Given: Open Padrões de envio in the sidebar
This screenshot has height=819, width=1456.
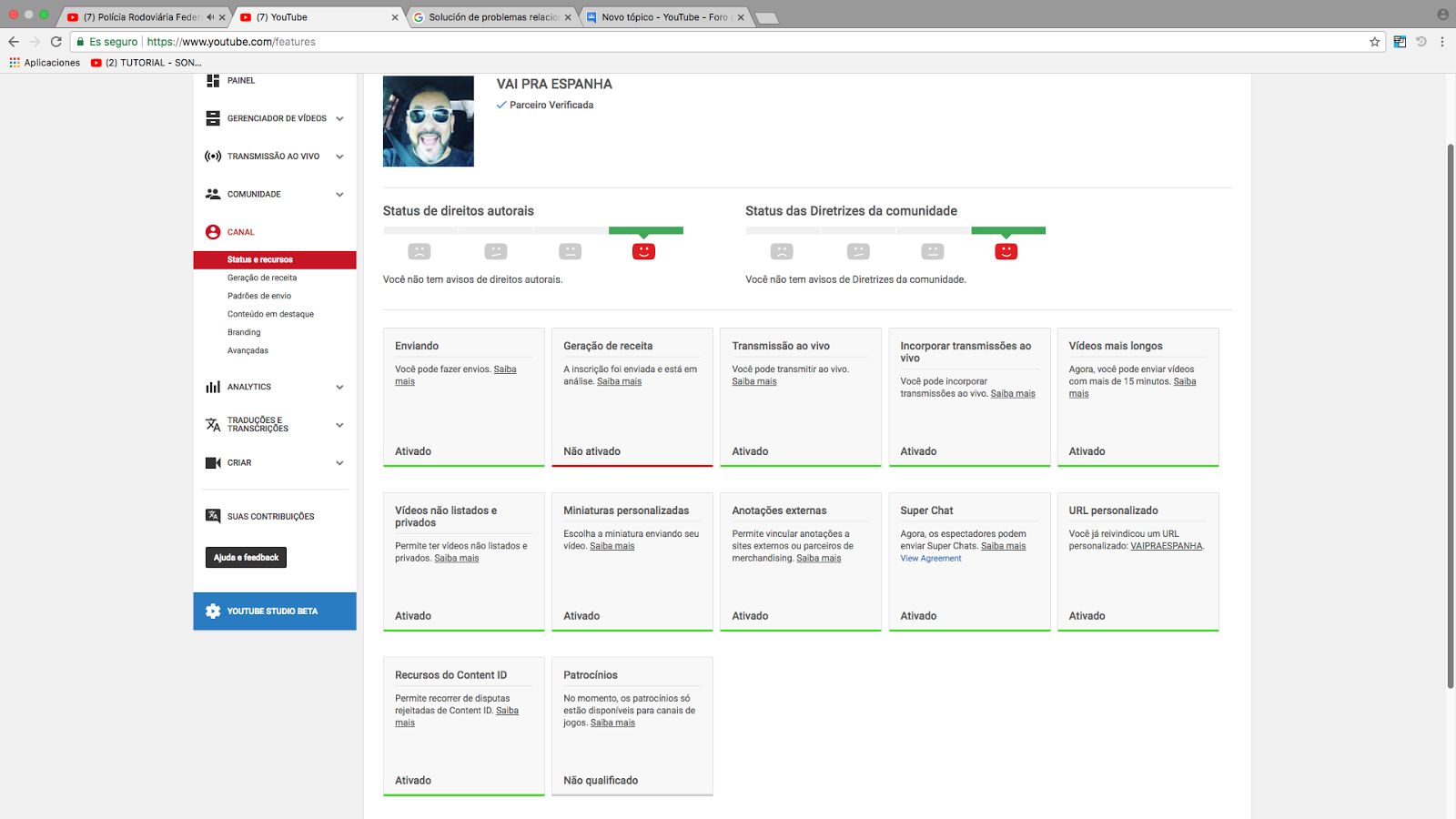Looking at the screenshot, I should tap(259, 296).
